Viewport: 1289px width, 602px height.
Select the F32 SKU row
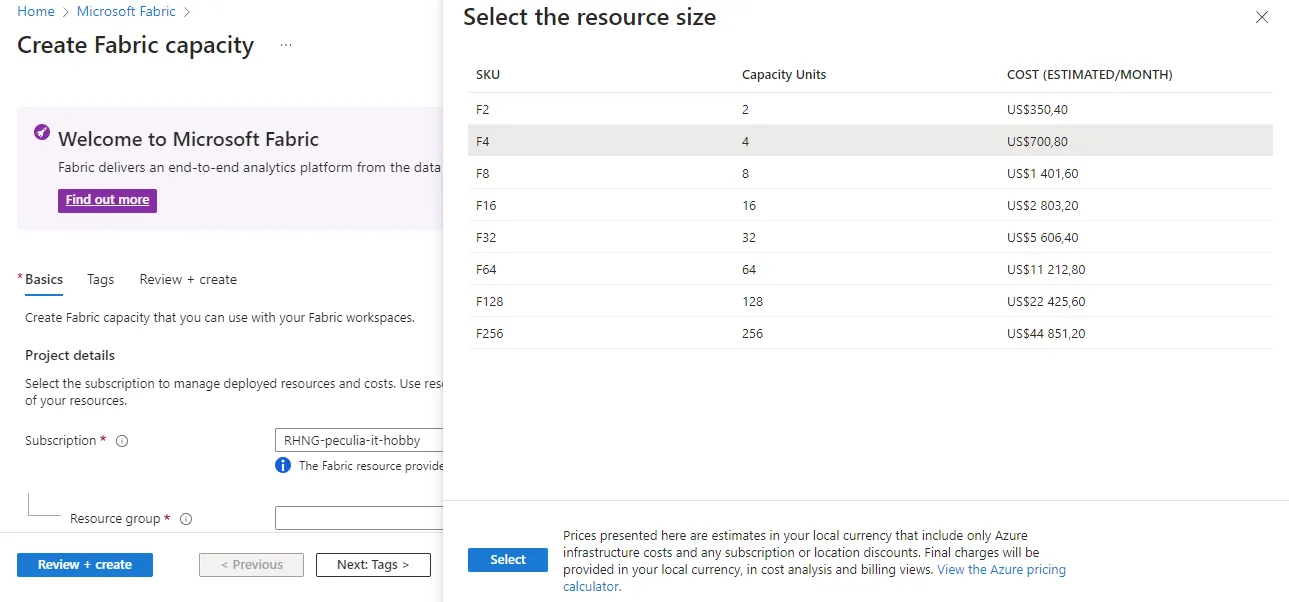coord(870,237)
